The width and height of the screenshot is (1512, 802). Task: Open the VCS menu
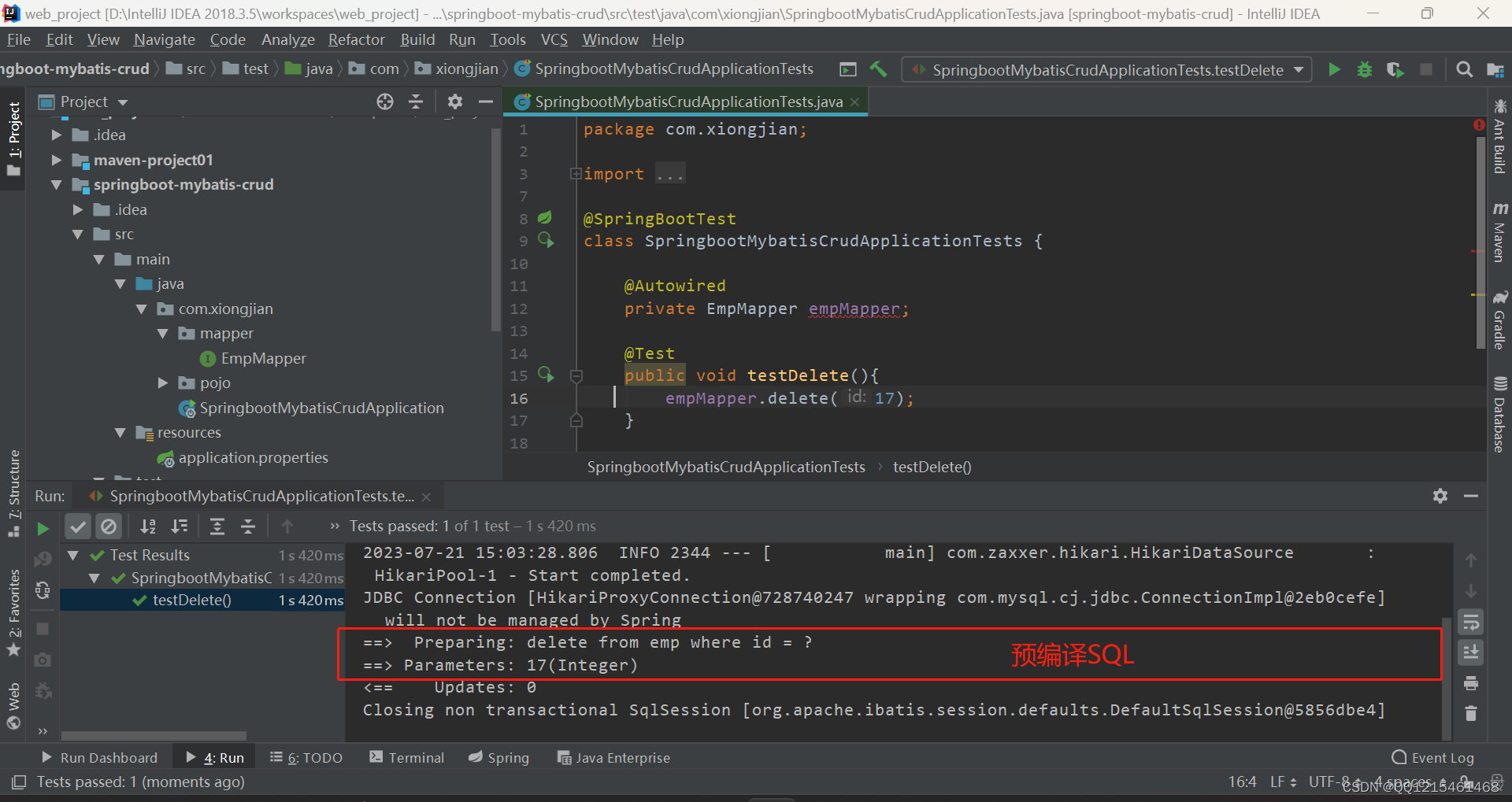(554, 39)
